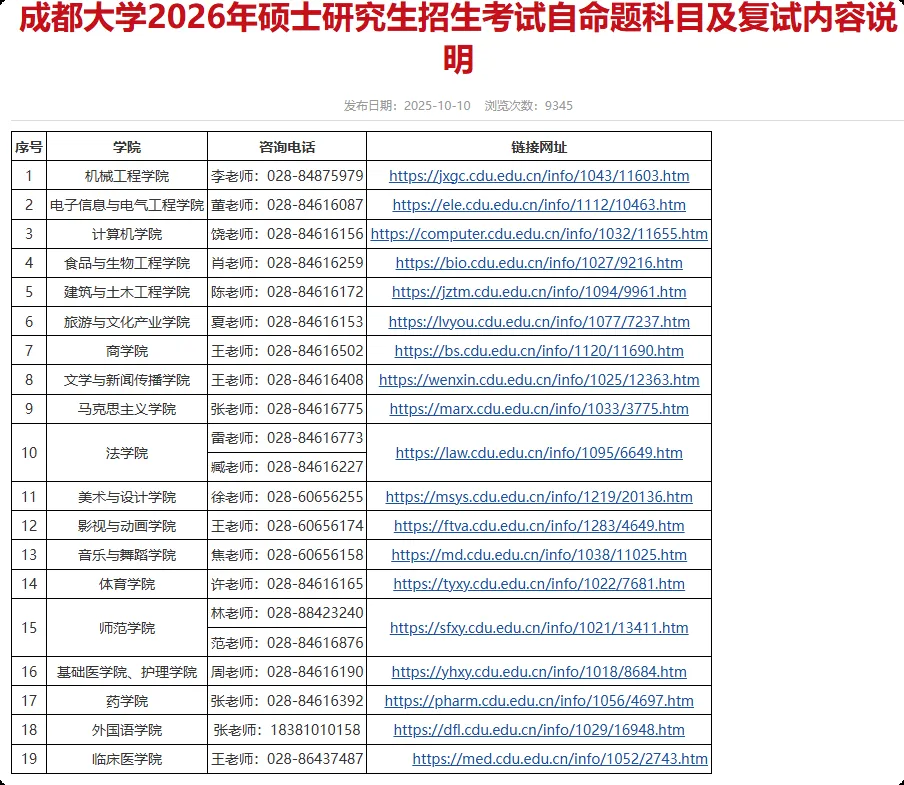
Task: Click phone 臧老师：028-84616227
Action: click(287, 467)
